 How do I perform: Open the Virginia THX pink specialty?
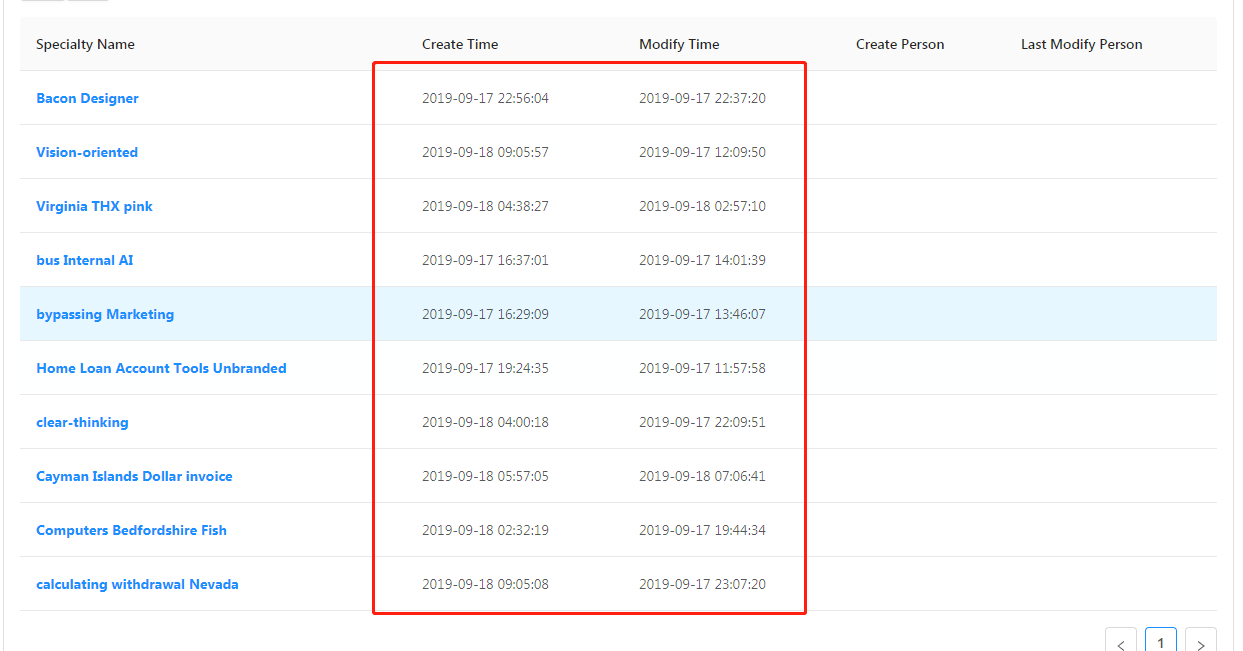(94, 206)
